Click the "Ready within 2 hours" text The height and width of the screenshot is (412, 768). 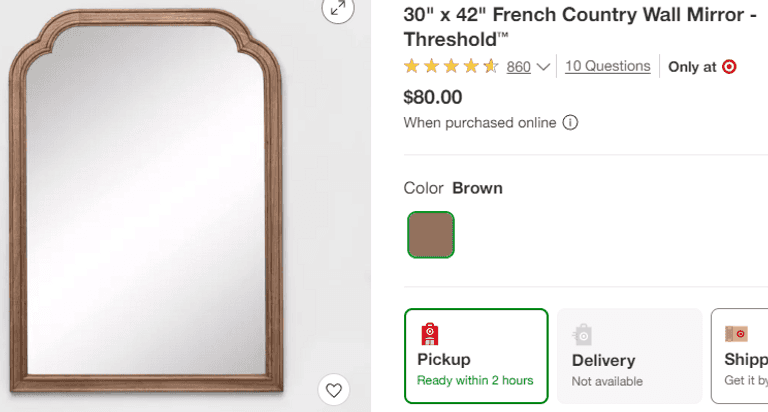475,380
